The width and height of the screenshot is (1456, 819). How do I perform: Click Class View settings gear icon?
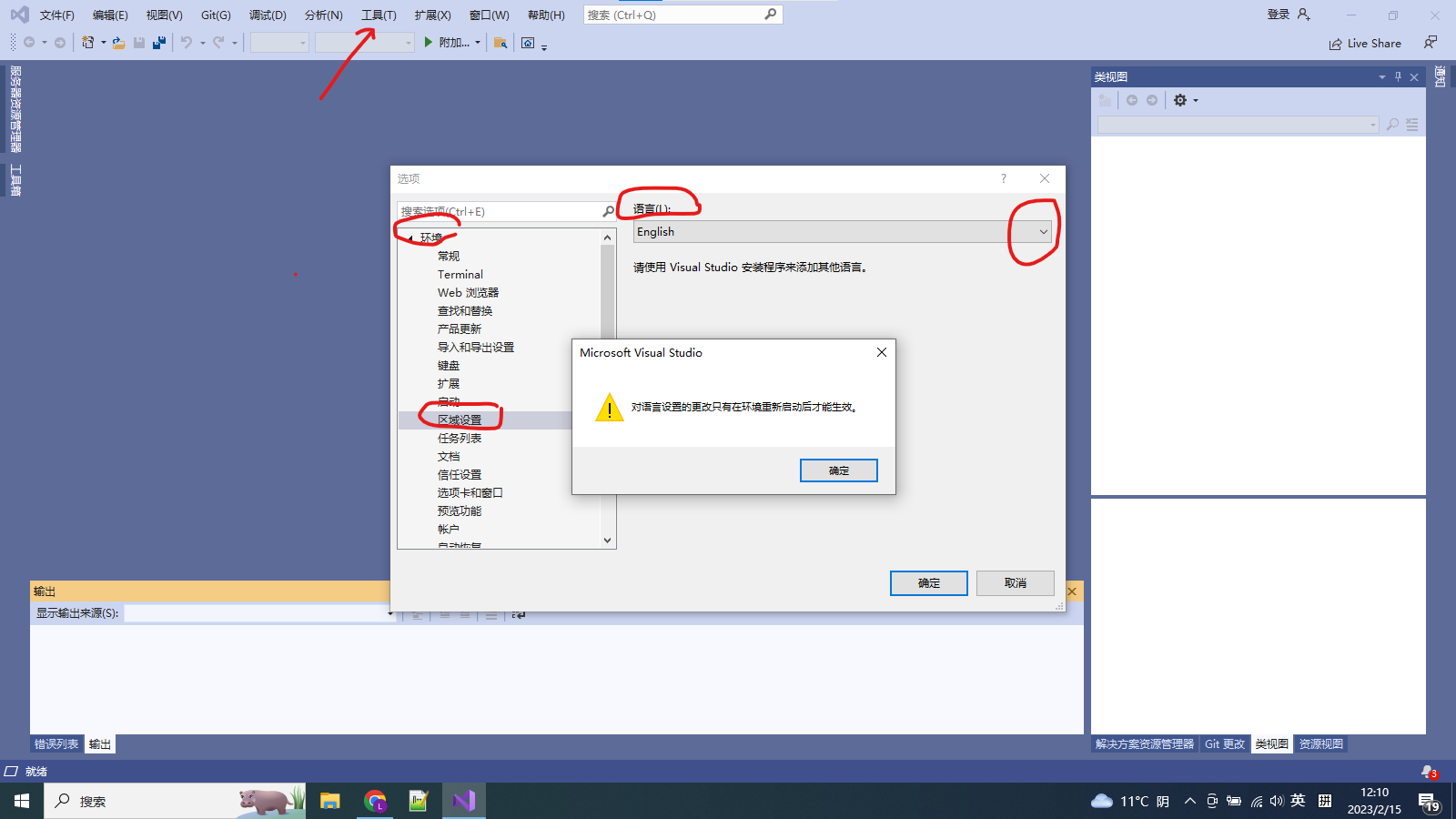coord(1180,100)
